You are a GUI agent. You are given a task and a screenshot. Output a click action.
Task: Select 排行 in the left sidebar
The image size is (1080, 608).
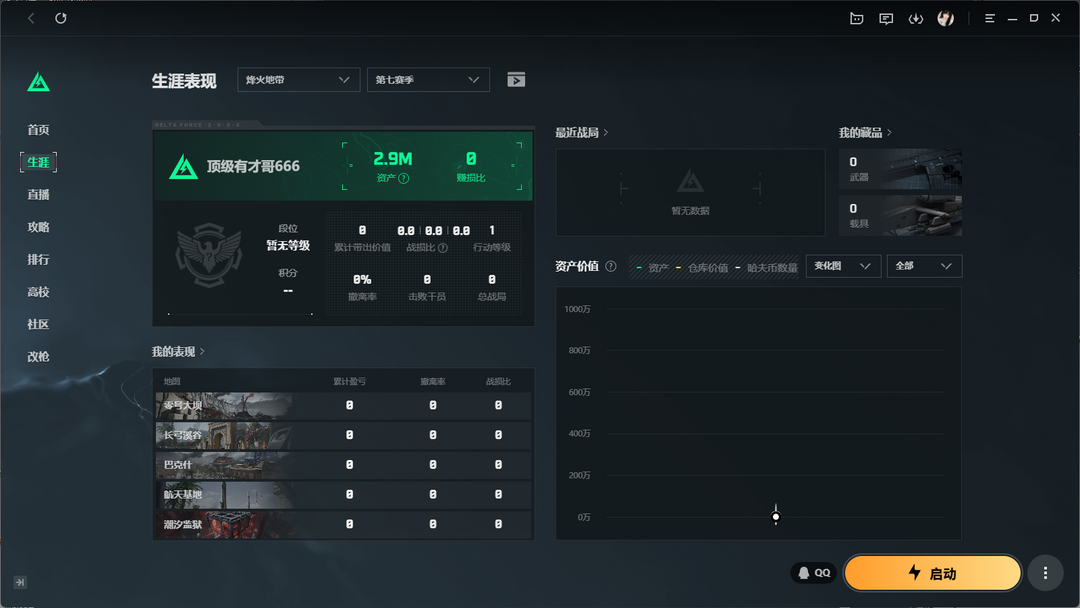pyautogui.click(x=38, y=260)
